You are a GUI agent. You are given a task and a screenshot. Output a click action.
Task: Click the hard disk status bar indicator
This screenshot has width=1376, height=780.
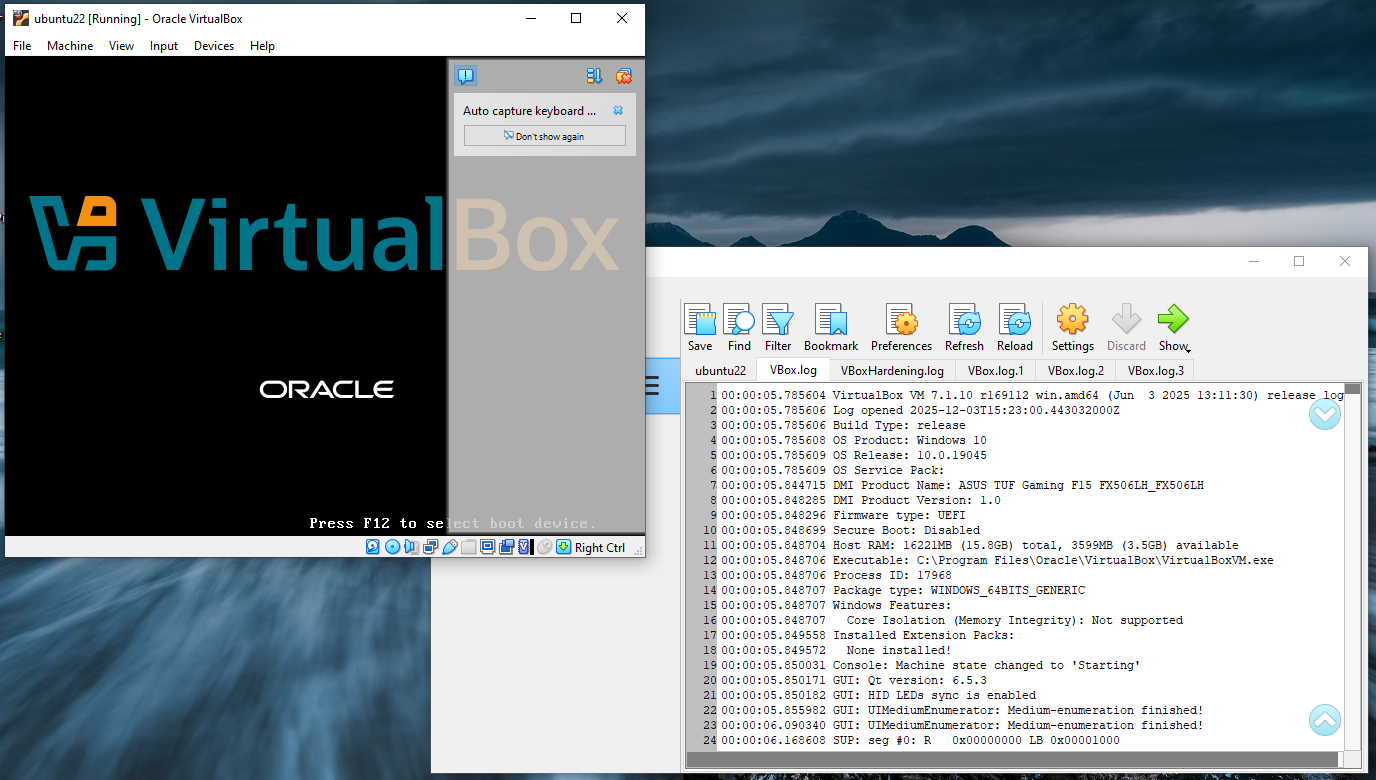coord(372,547)
